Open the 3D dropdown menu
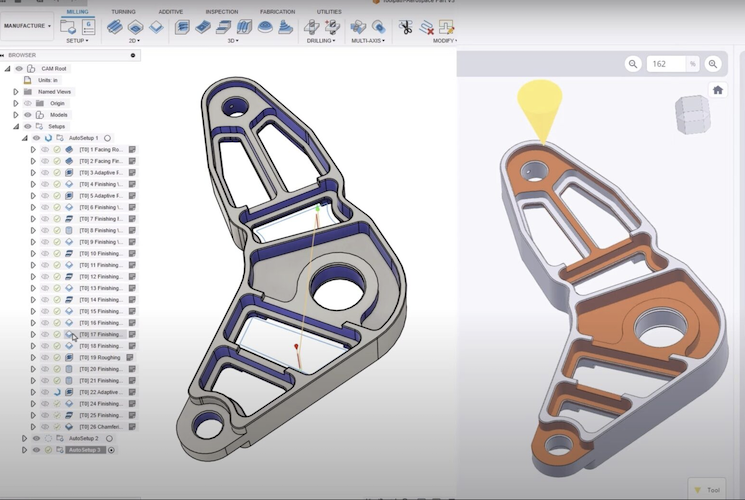 point(233,41)
